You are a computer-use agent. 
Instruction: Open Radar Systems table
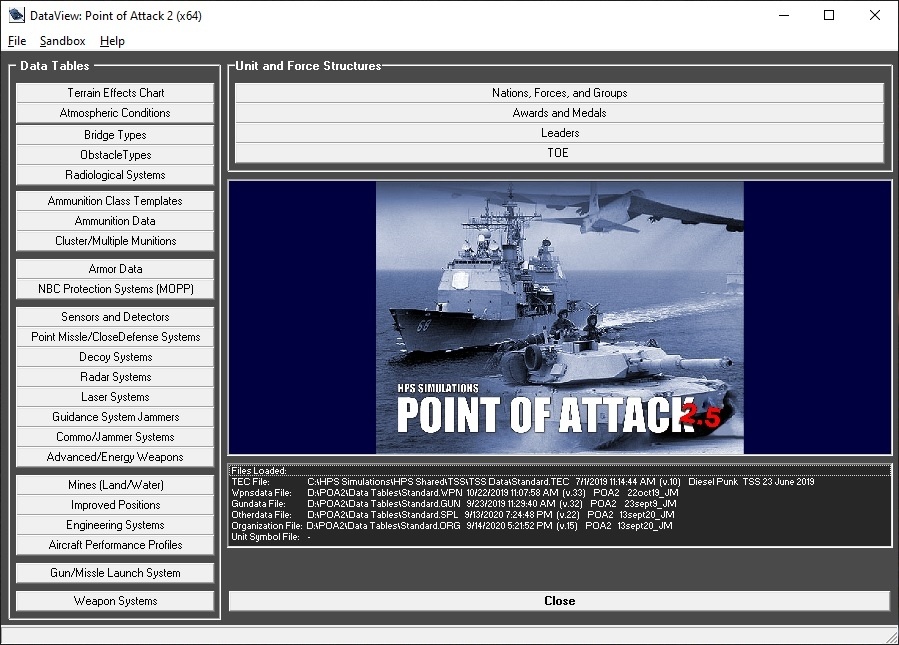click(115, 377)
